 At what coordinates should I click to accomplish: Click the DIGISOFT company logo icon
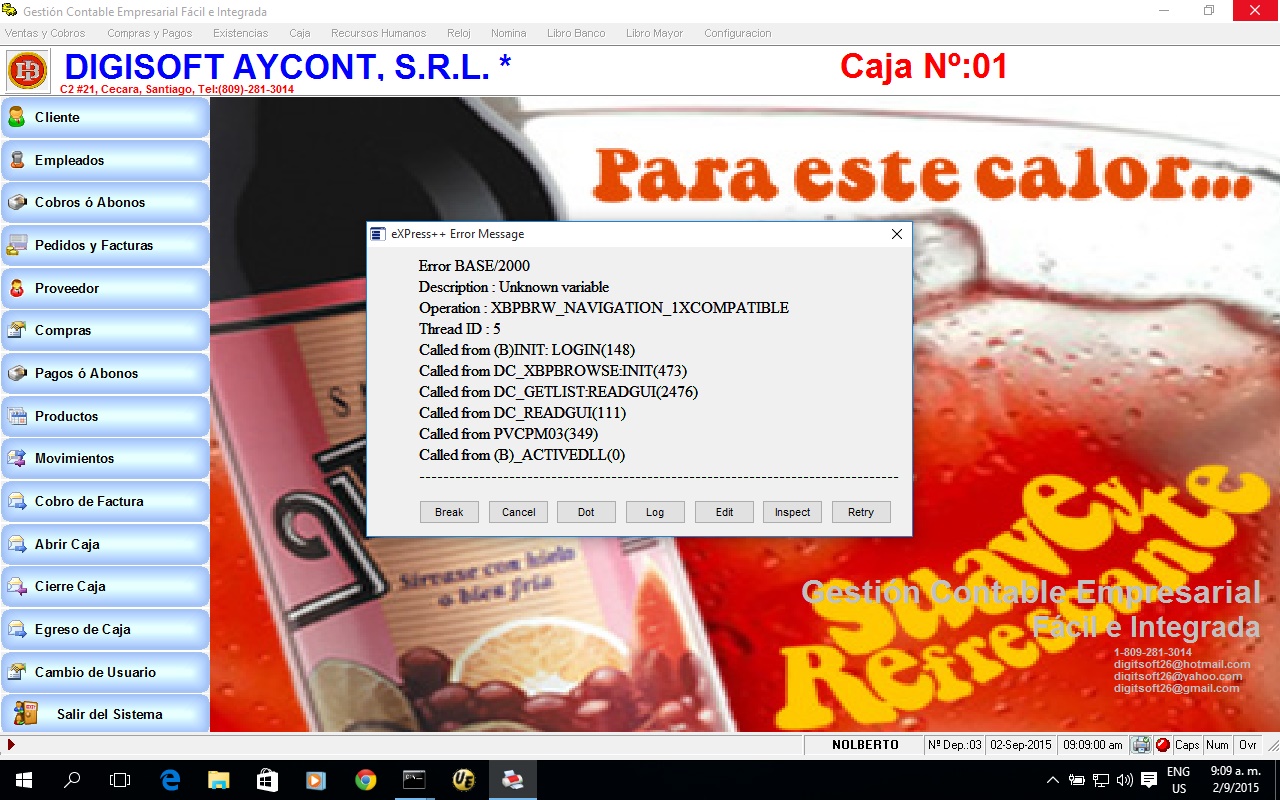point(27,71)
